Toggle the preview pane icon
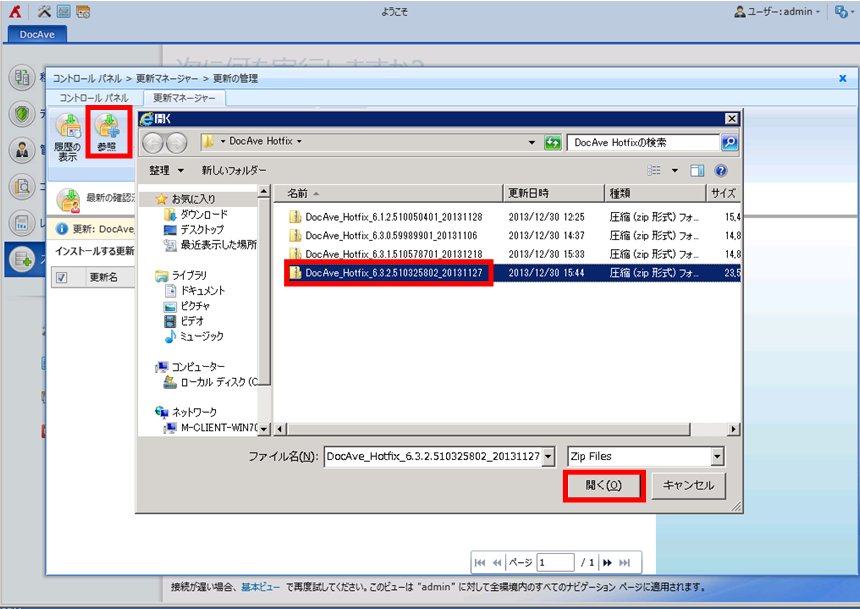This screenshot has width=860, height=609. [697, 171]
